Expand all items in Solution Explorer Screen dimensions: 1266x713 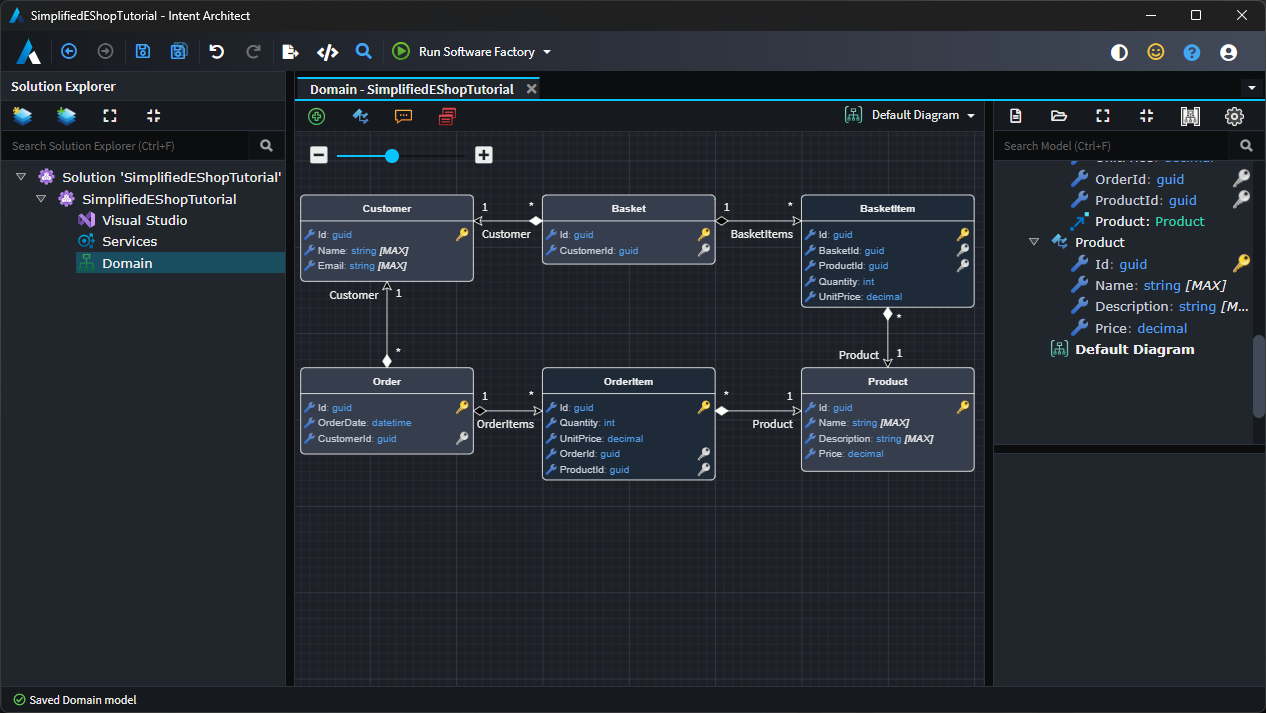pos(110,116)
